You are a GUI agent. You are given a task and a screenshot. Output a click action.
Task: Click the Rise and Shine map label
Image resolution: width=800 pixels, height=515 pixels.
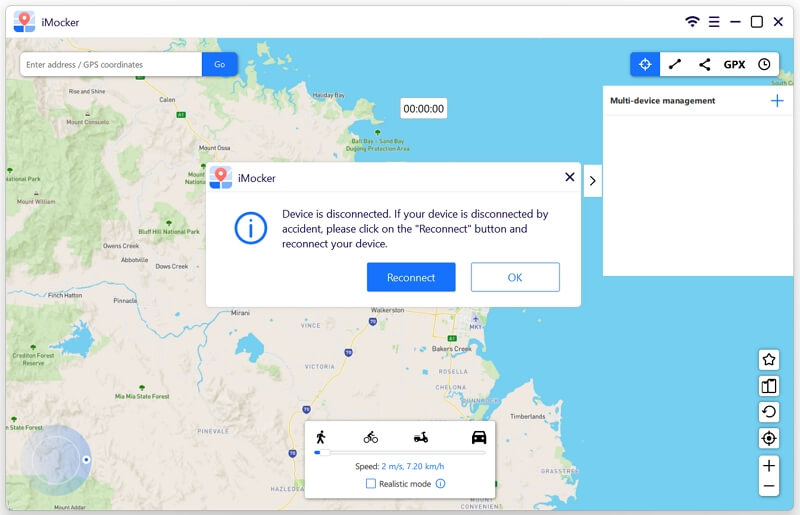click(87, 91)
